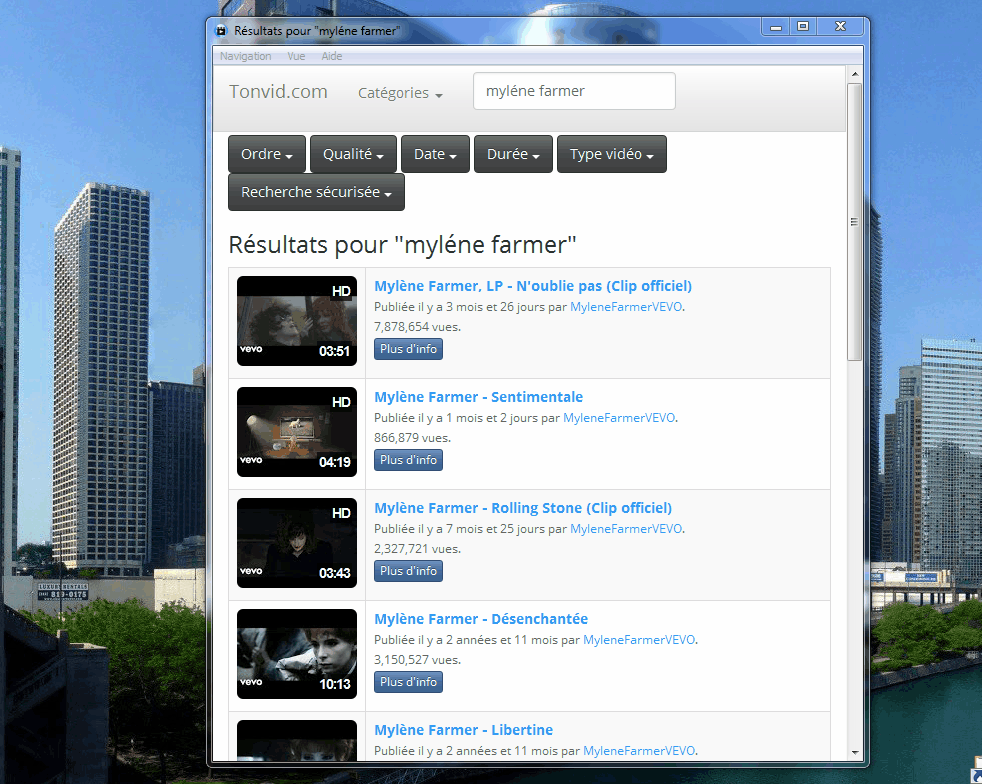Screen dimensions: 982x784
Task: Click the app icon in the title bar
Action: pyautogui.click(x=220, y=31)
